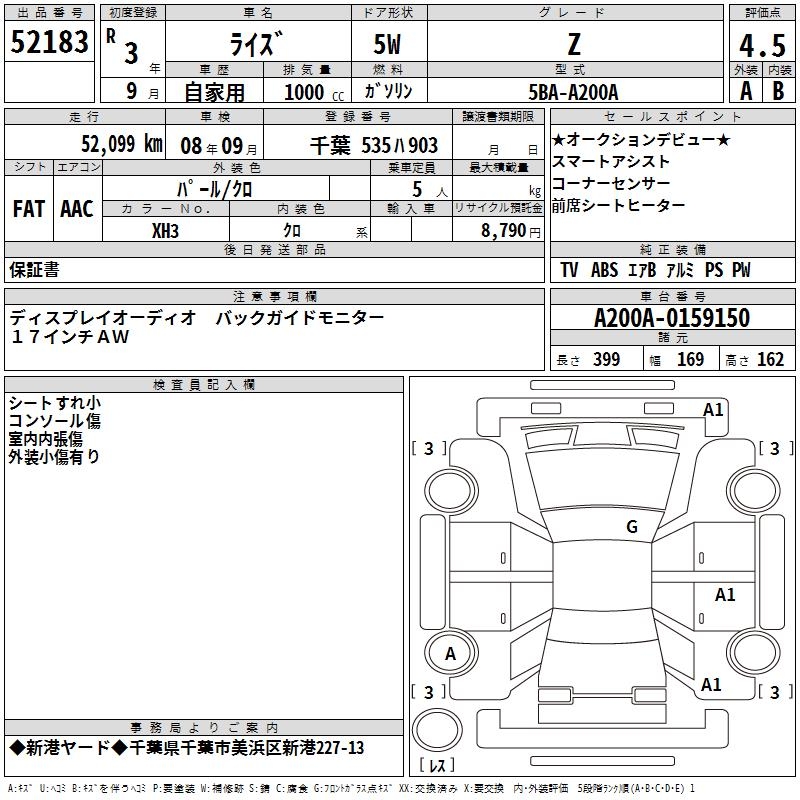
Task: Click the damage code legend line
Action: click(x=351, y=788)
